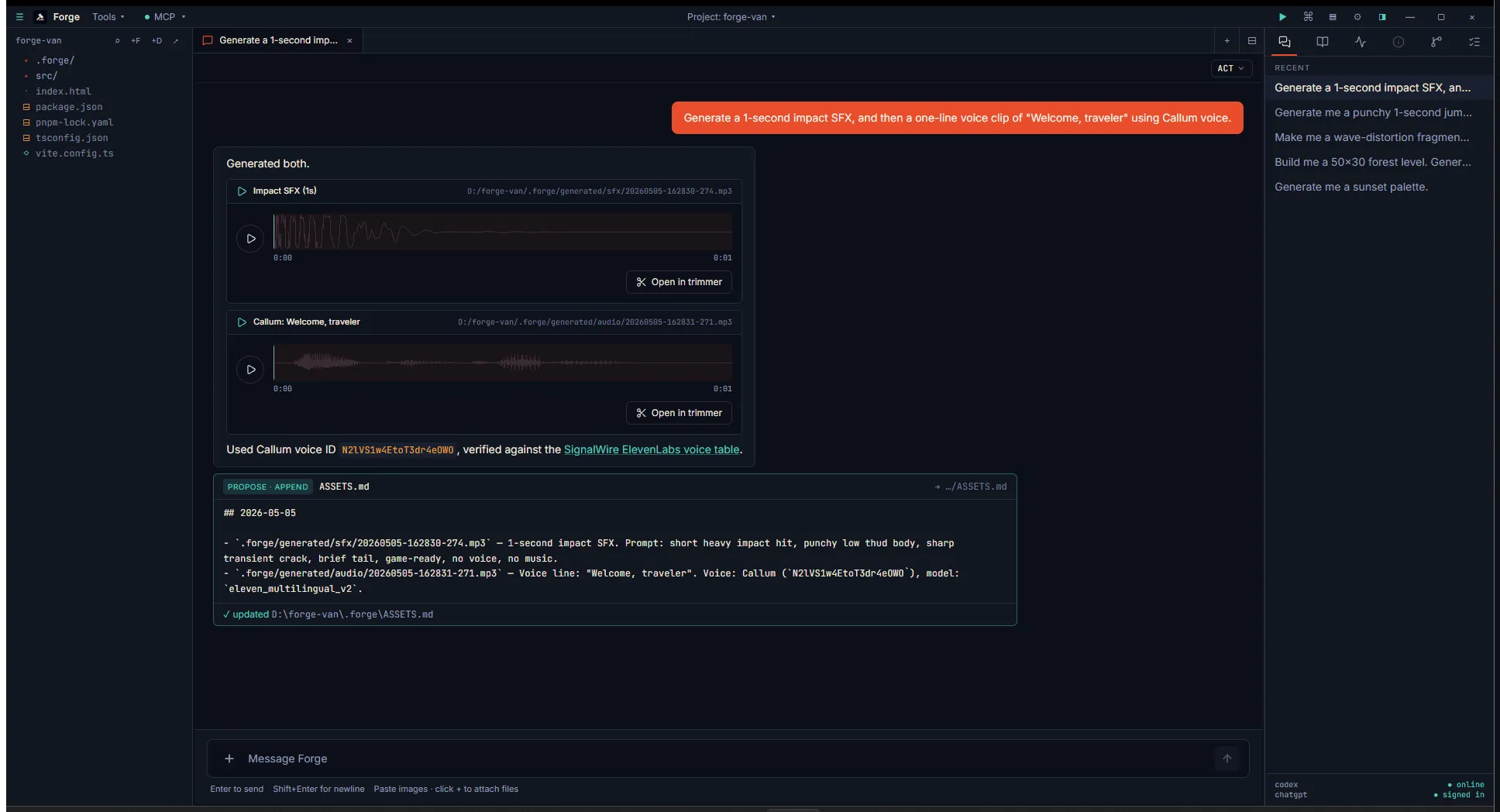Expand the src/ folder
Screen dimensions: 1500x812
click(46, 76)
